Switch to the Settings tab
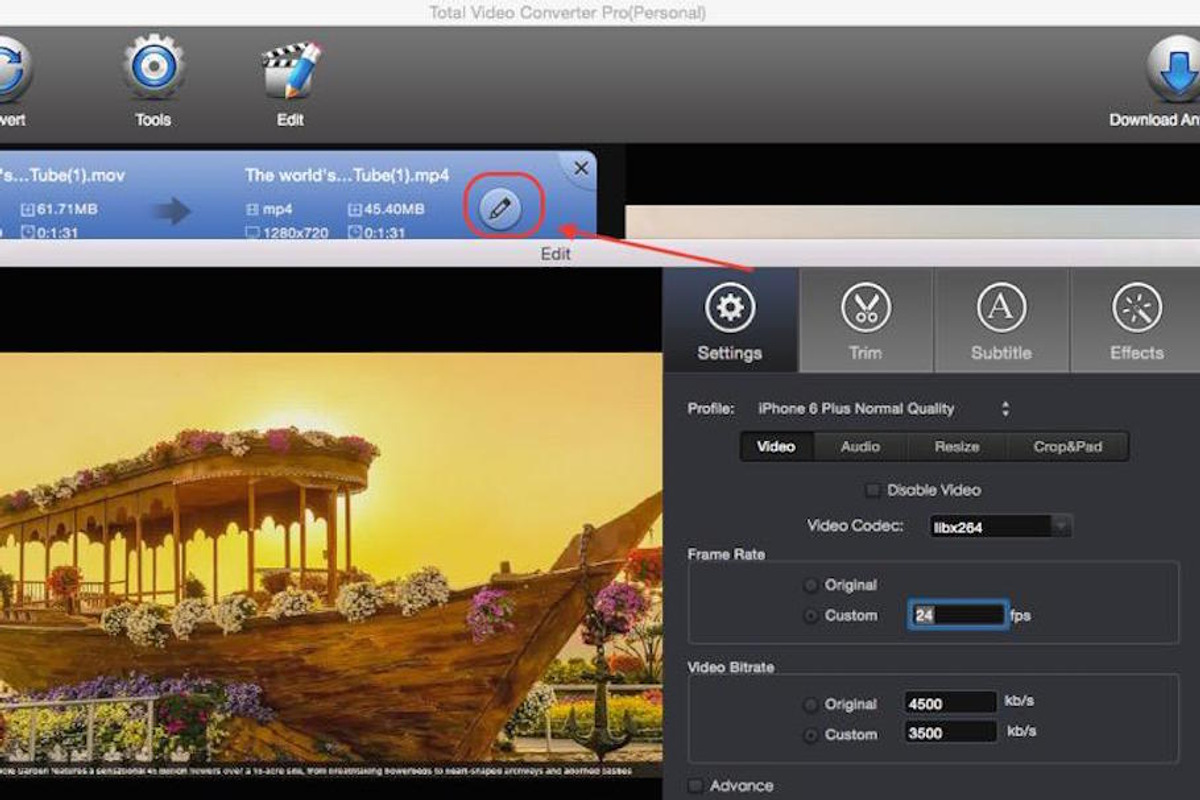Viewport: 1200px width, 800px height. [730, 320]
